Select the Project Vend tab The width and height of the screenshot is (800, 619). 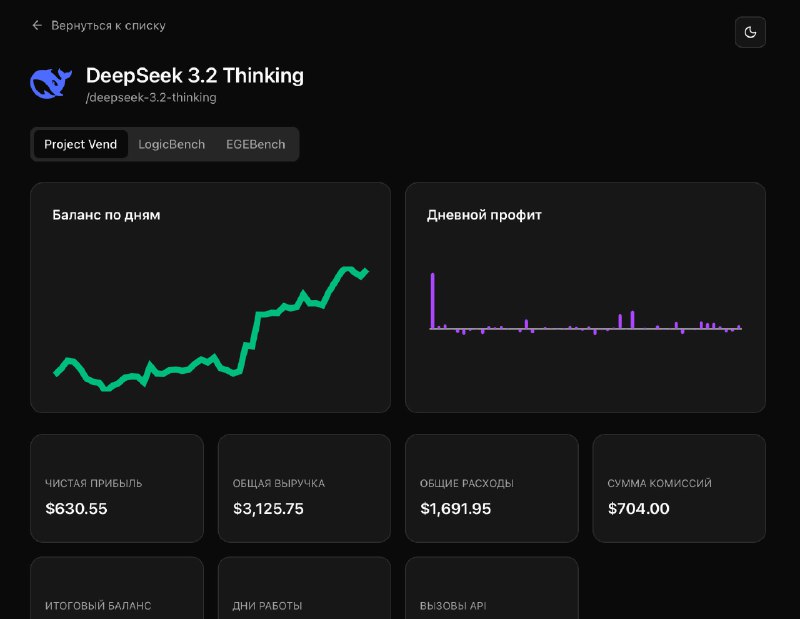coord(80,144)
